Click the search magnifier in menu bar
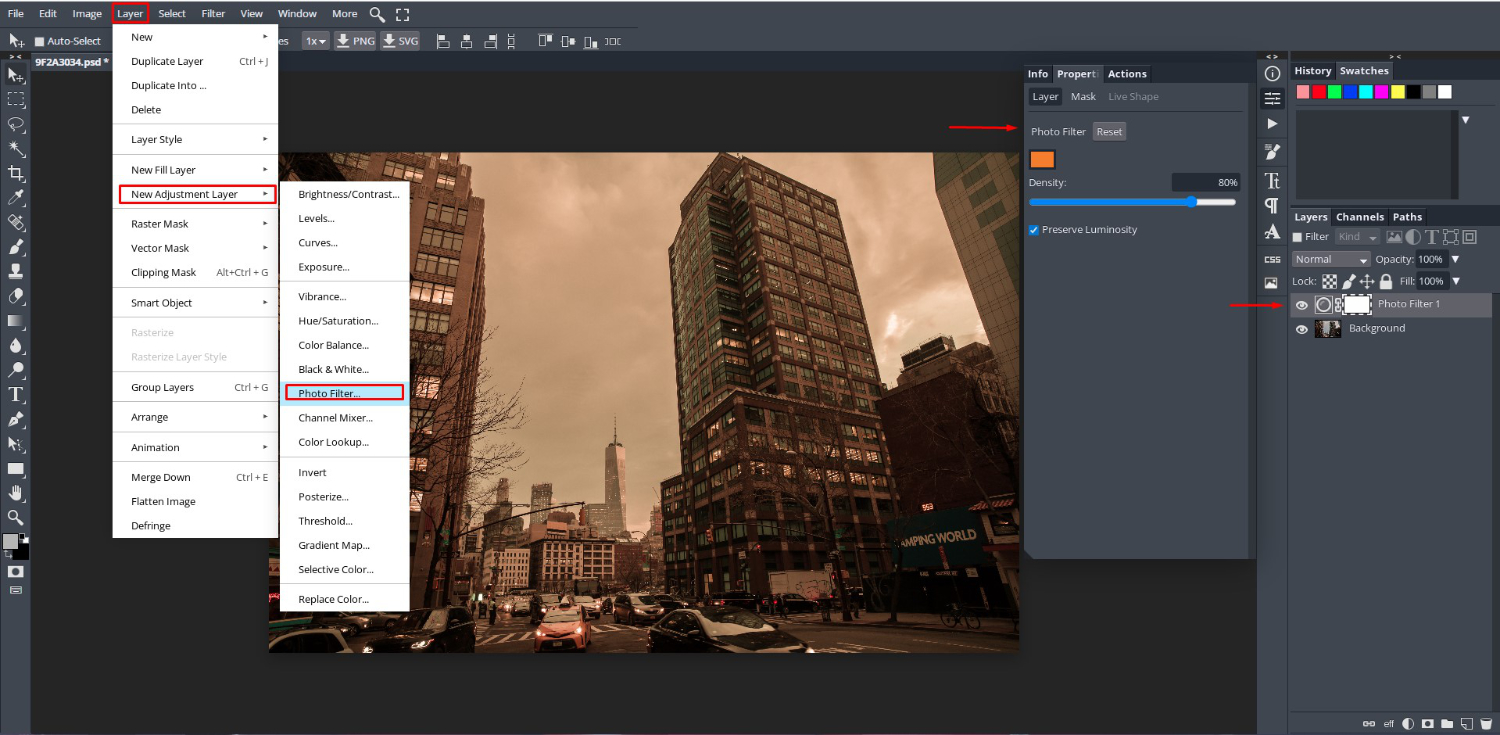1500x735 pixels. coord(377,14)
